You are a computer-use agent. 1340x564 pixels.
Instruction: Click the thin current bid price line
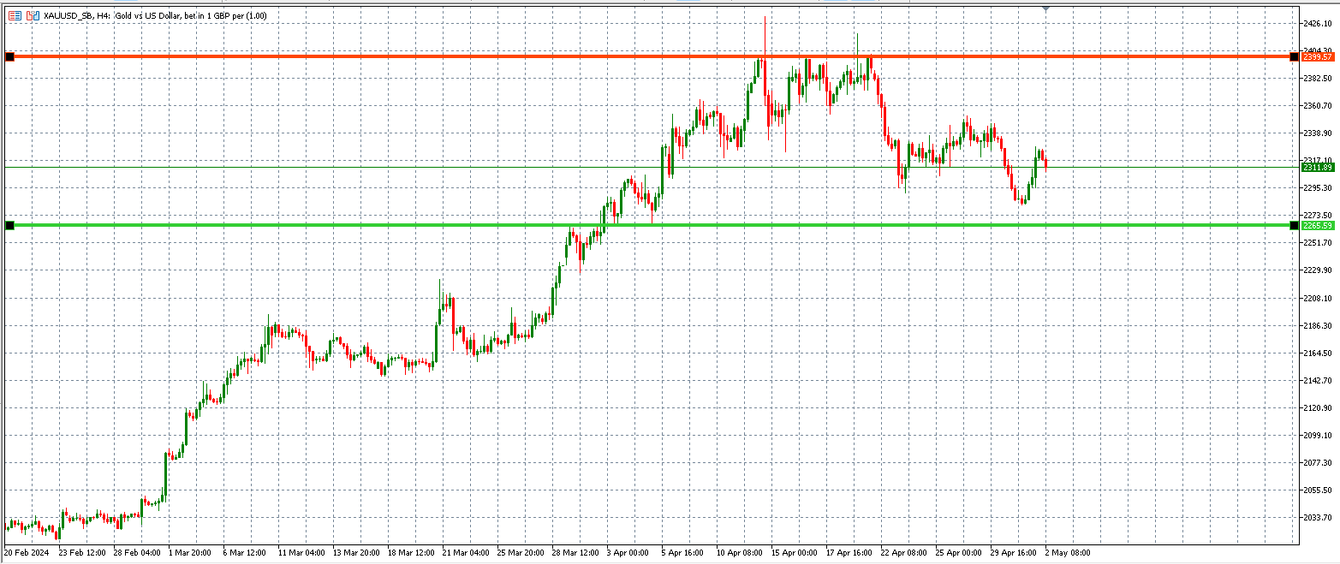click(400, 167)
